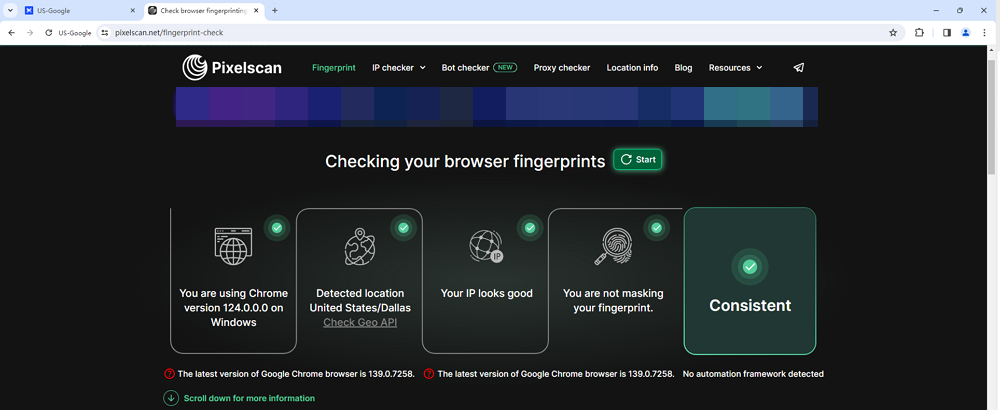Click the large checkmark in Consistent card

(750, 267)
